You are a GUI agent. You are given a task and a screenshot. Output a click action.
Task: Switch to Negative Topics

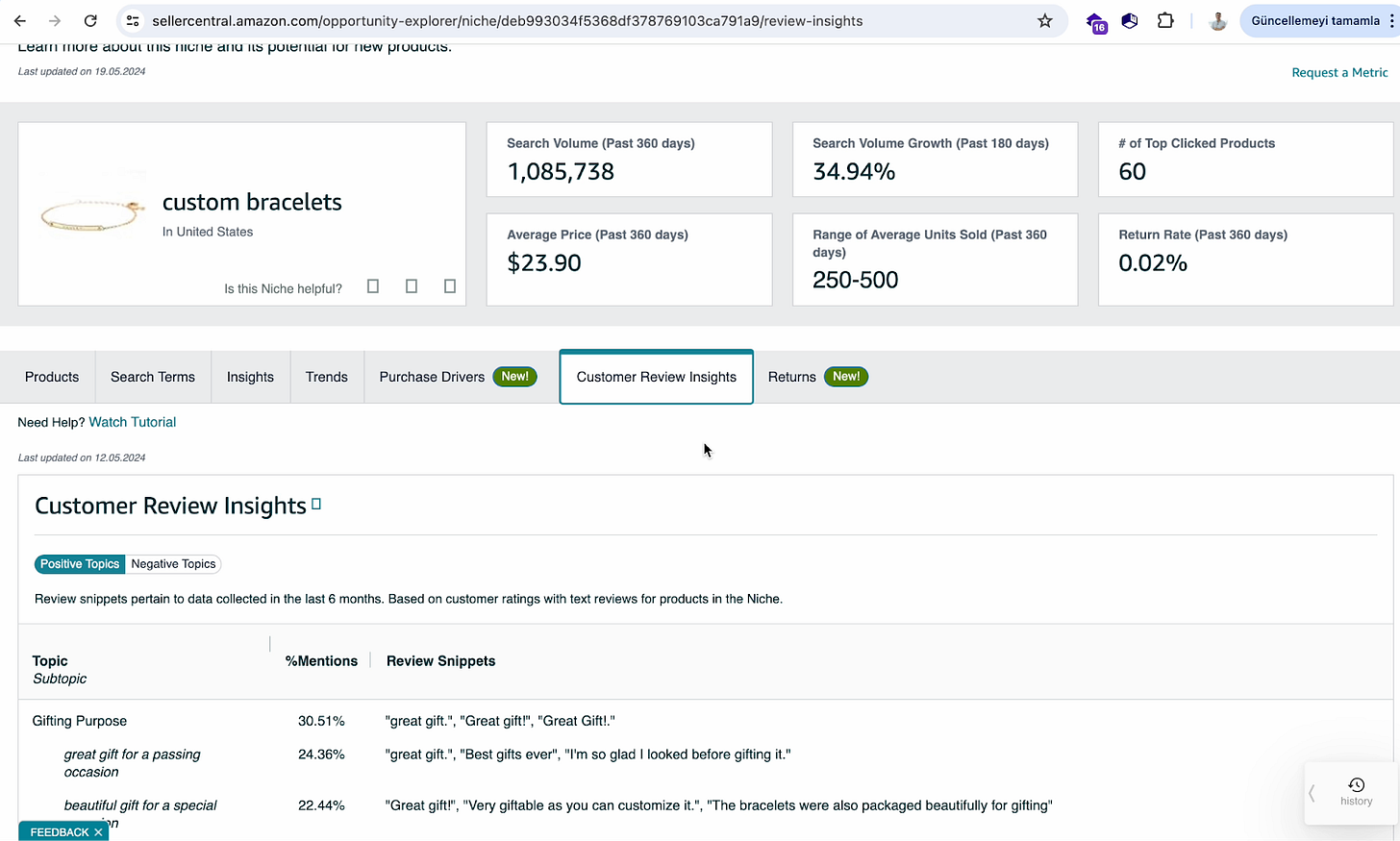[173, 564]
